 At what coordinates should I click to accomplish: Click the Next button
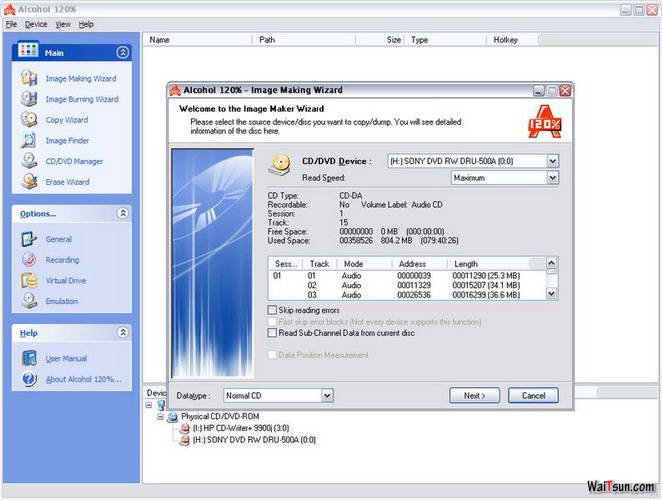(474, 396)
